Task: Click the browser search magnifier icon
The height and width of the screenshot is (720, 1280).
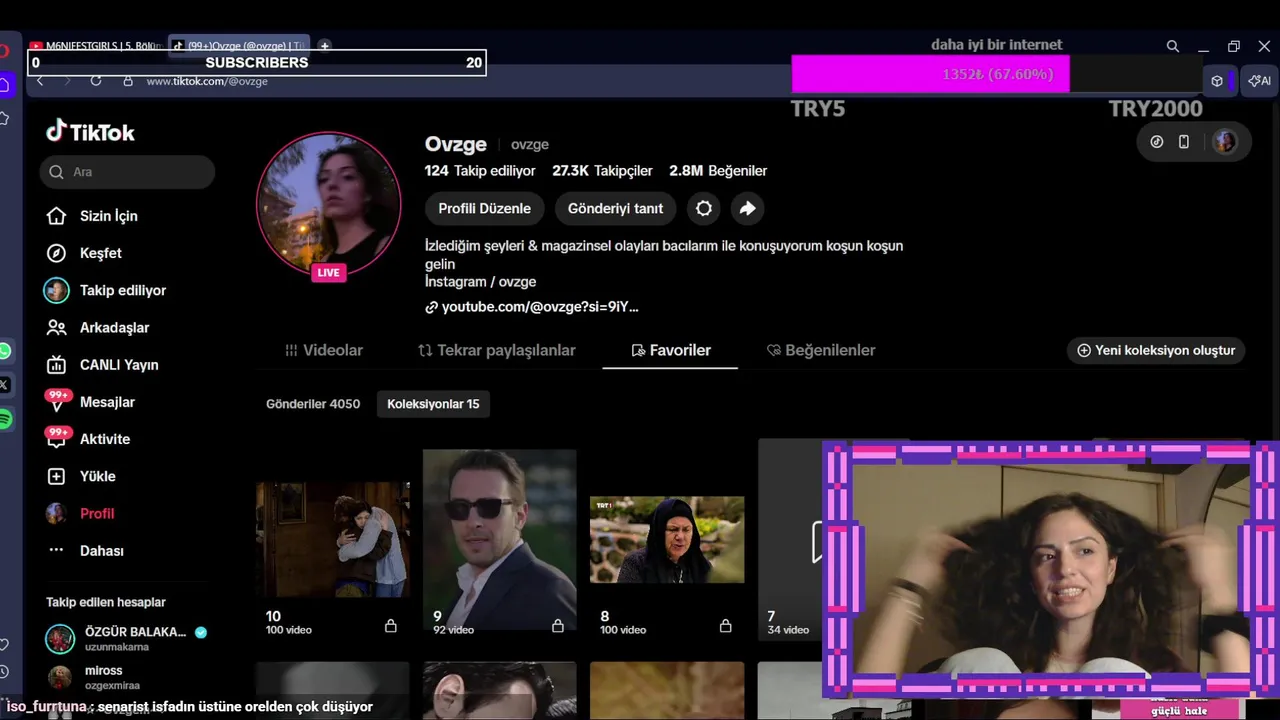Action: point(1173,46)
